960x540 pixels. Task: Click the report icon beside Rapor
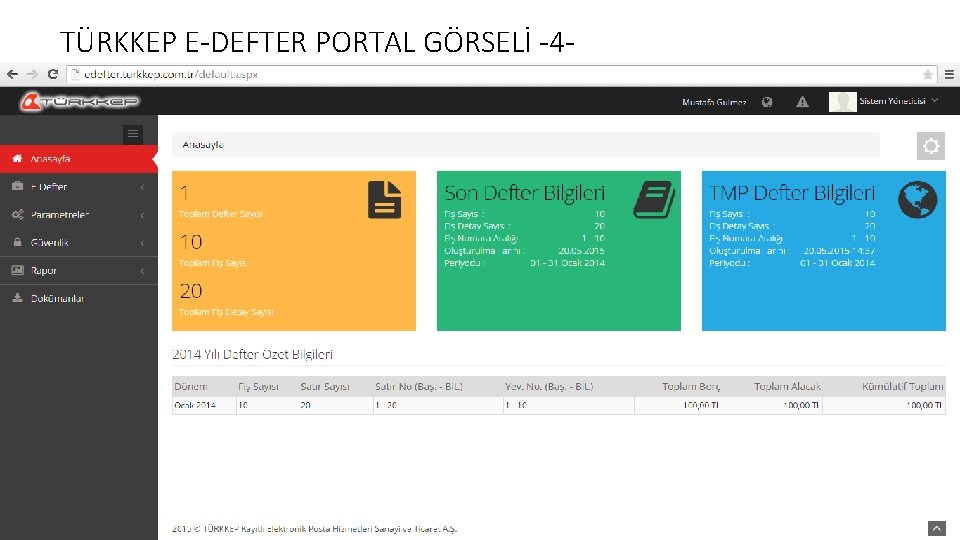17,270
